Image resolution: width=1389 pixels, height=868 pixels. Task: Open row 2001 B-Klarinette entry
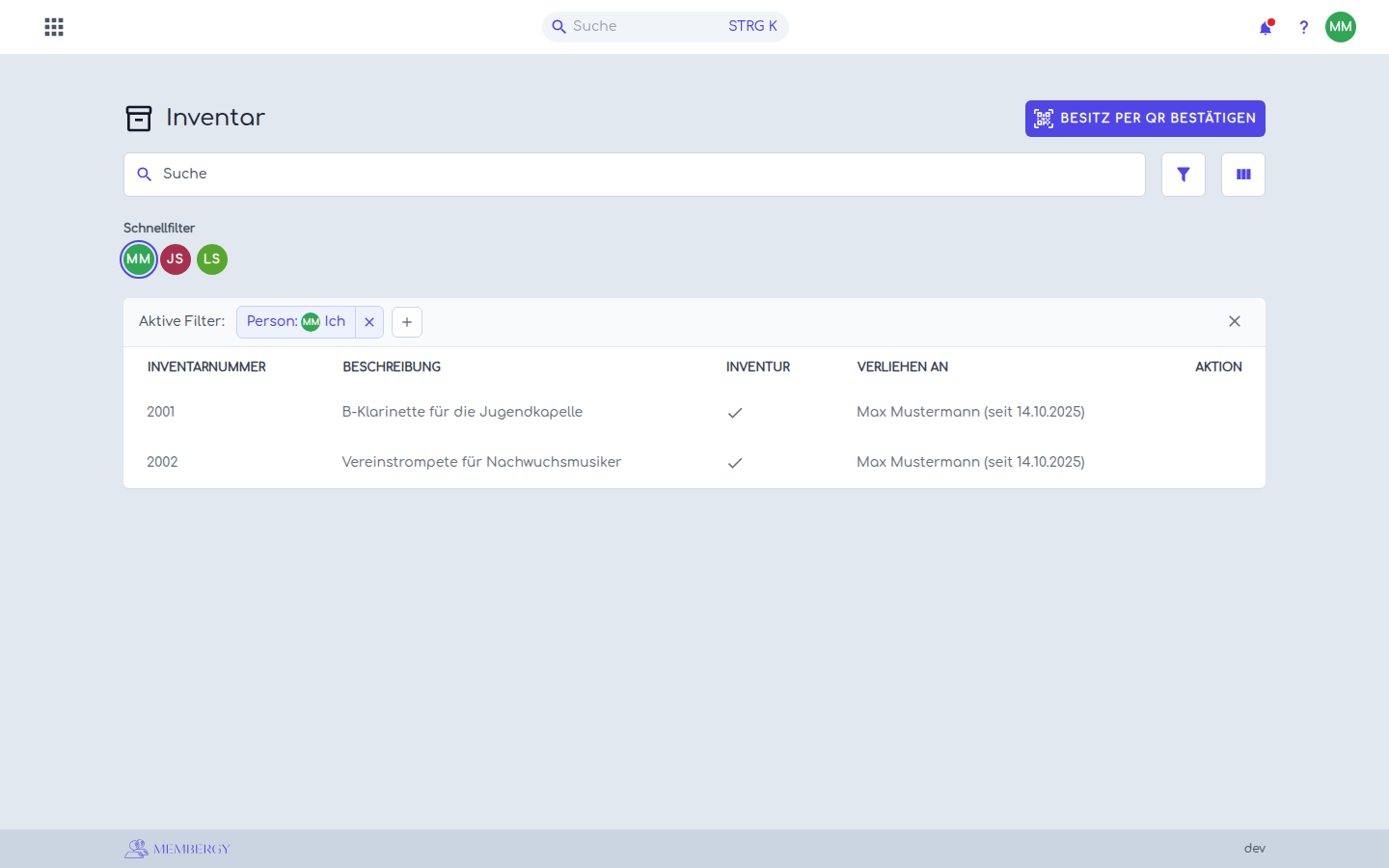pos(694,412)
